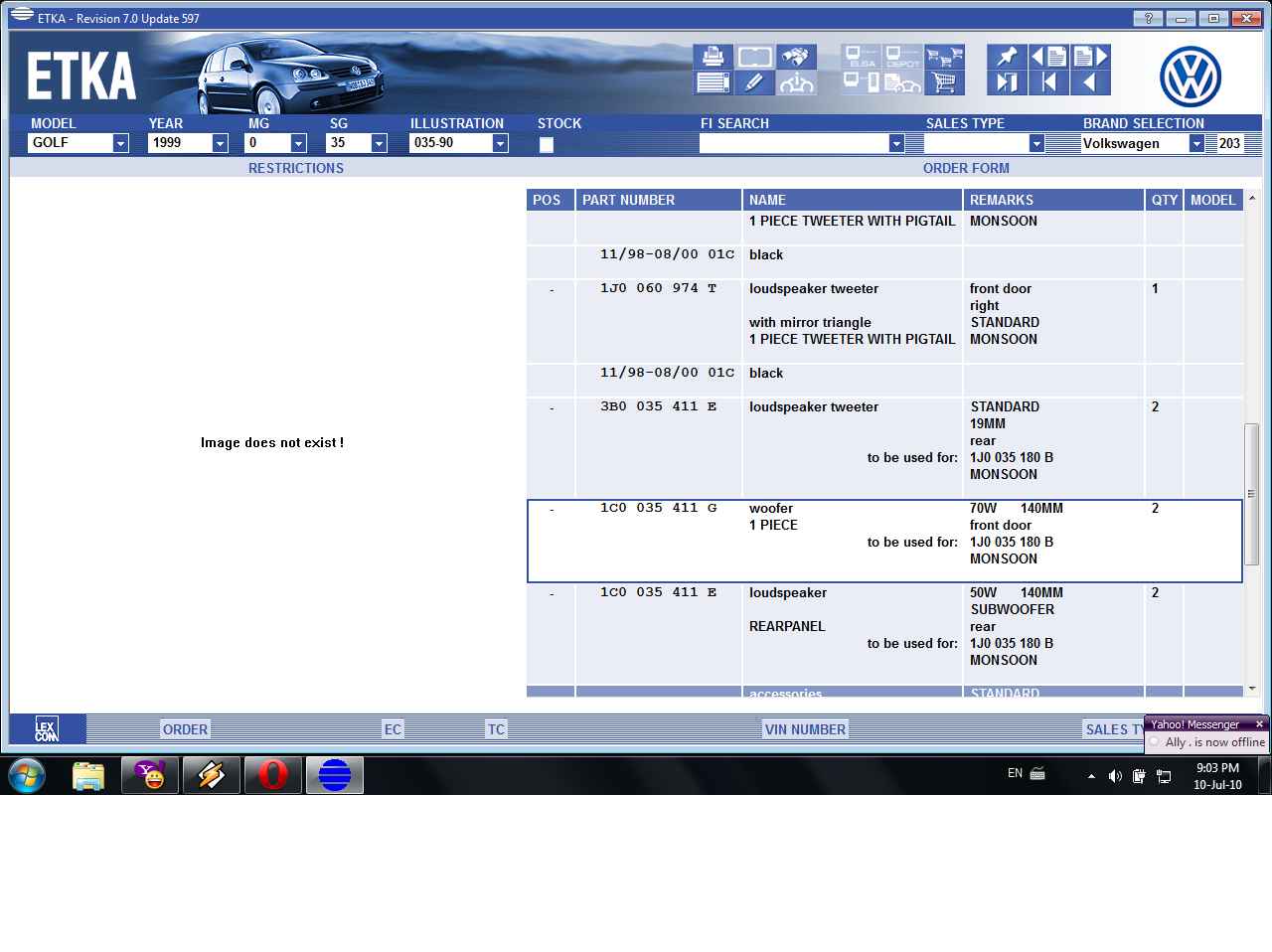
Task: Click the PART NUMBER column header
Action: pos(659,200)
